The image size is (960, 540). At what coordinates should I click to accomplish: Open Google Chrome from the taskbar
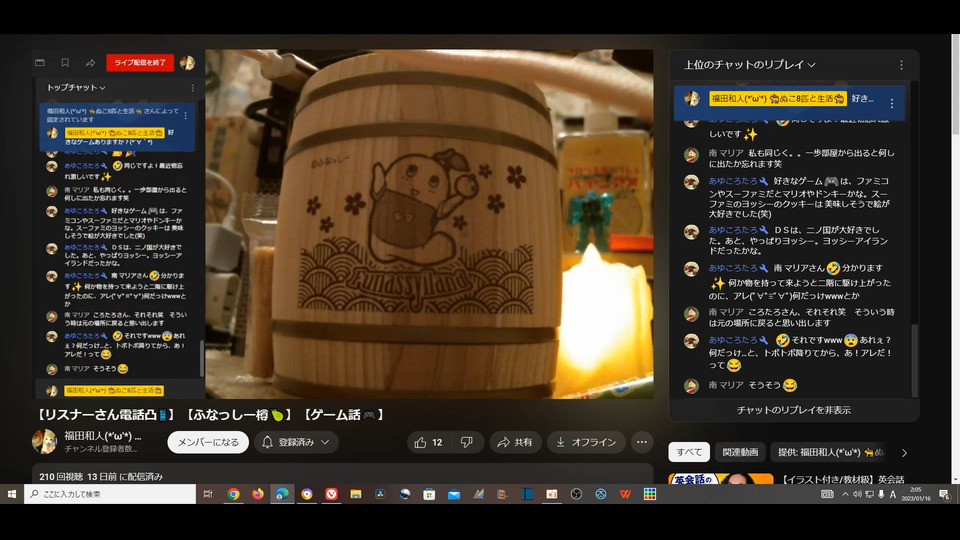tap(233, 494)
